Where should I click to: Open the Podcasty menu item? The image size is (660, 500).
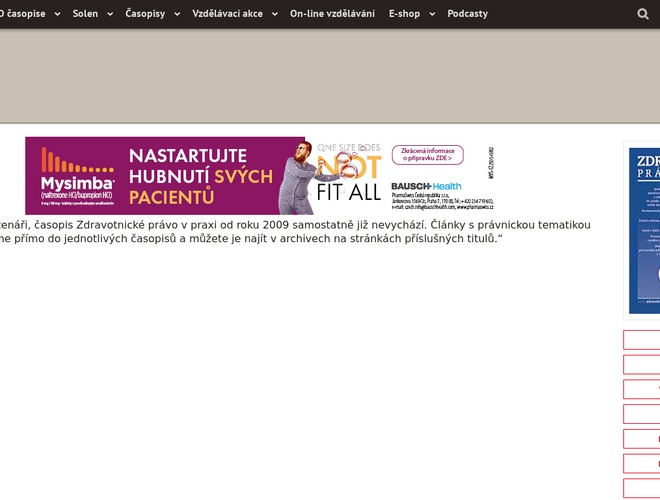467,14
